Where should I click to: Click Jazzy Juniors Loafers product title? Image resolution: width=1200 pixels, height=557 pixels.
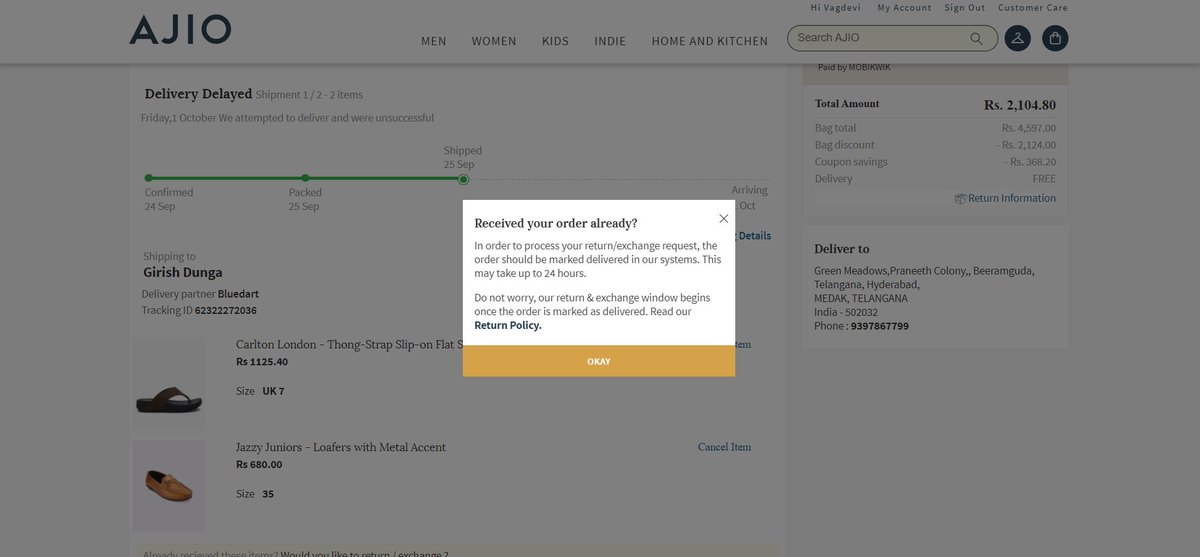pos(341,447)
